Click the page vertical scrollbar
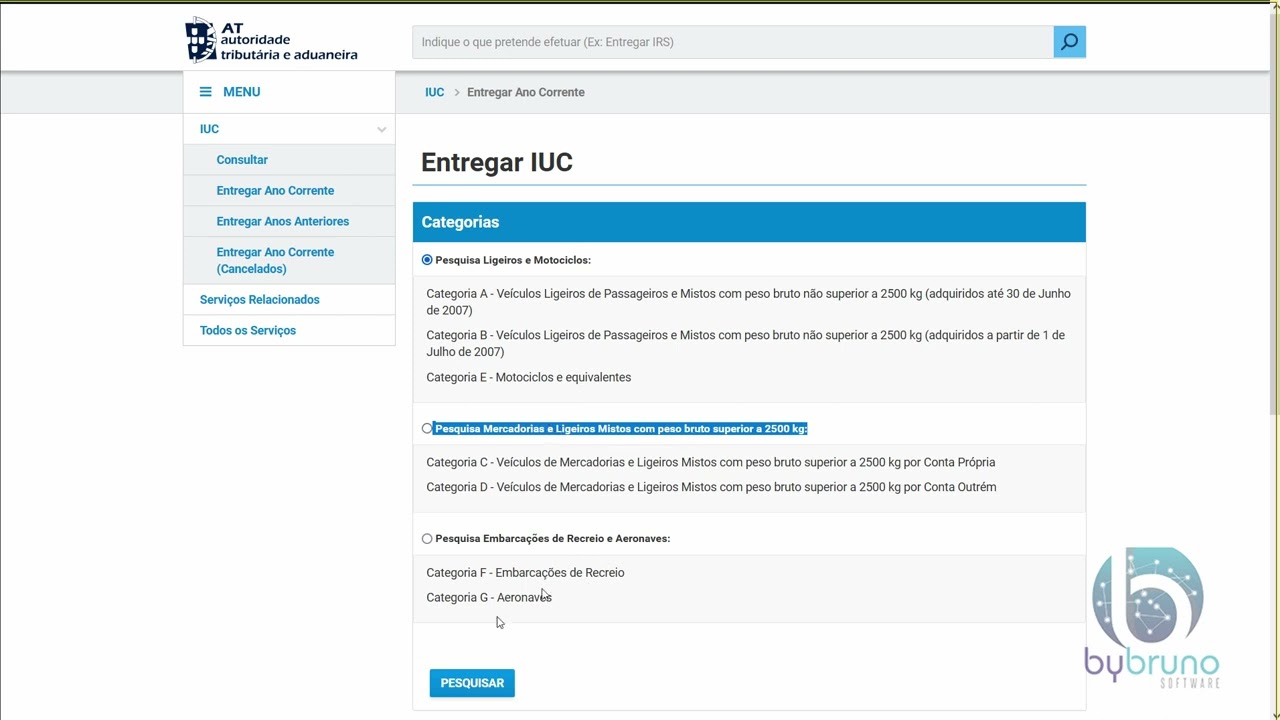 pyautogui.click(x=1274, y=360)
